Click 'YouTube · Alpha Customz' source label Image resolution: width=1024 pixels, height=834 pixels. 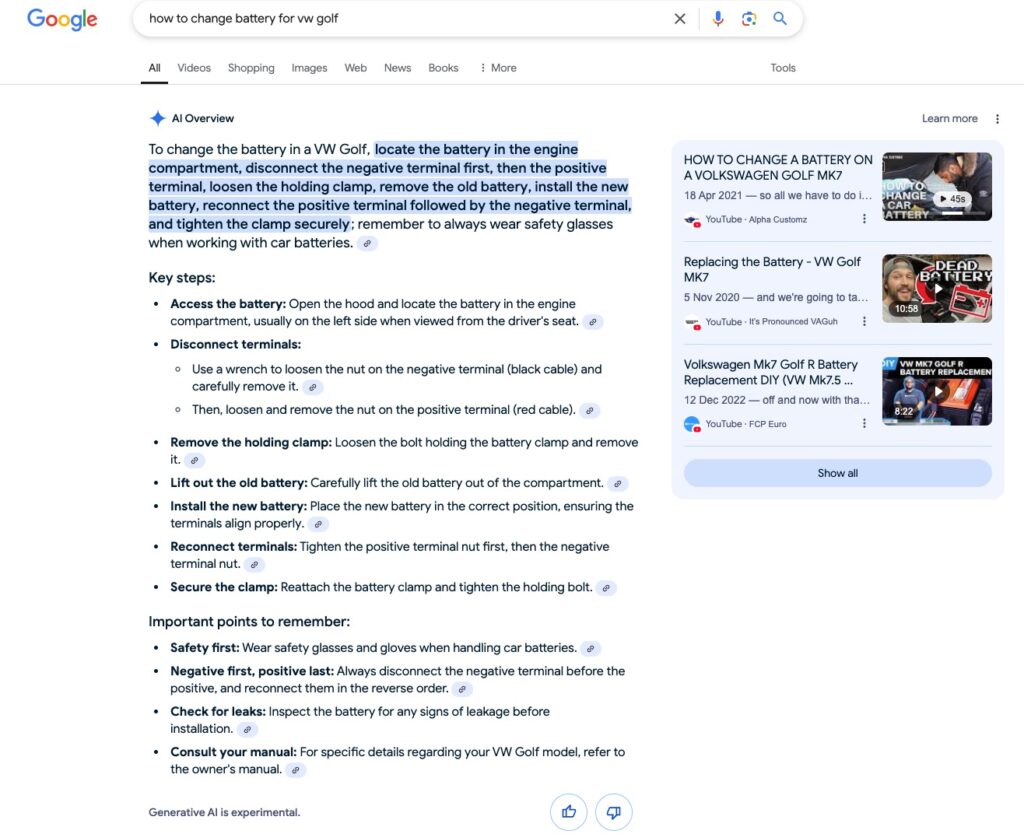click(x=756, y=219)
